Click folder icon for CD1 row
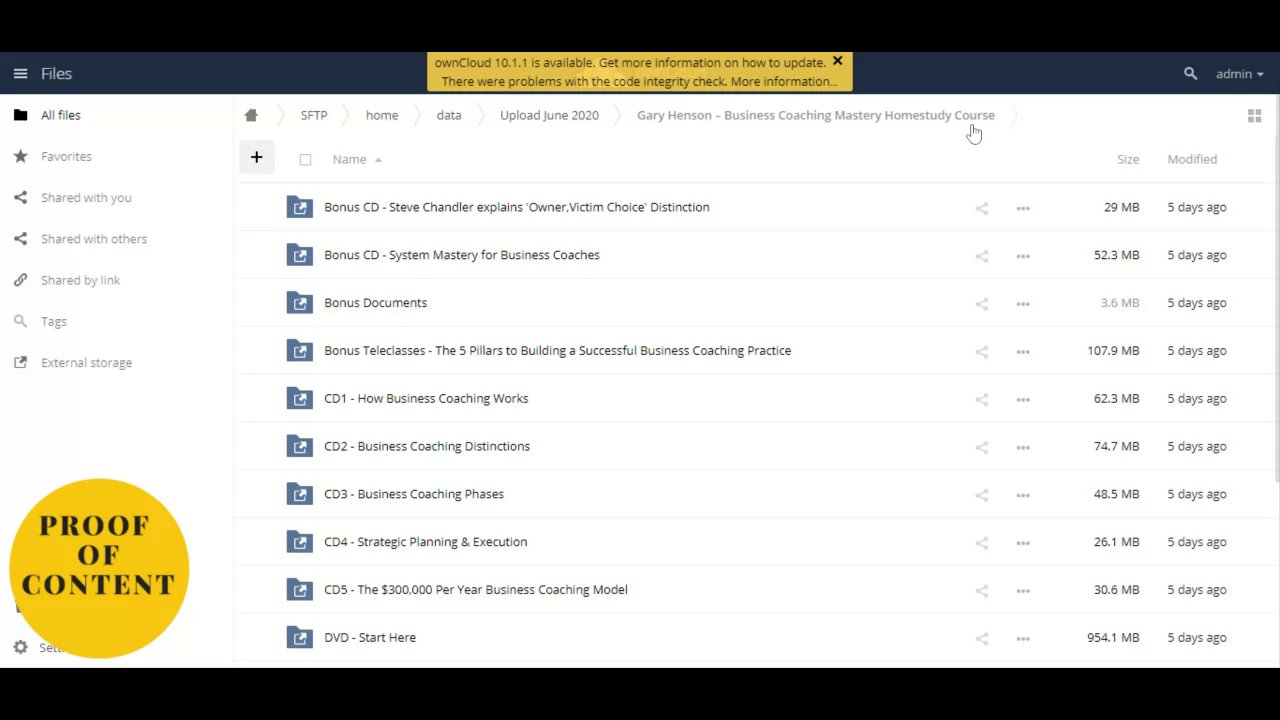The image size is (1280, 720). click(x=299, y=398)
